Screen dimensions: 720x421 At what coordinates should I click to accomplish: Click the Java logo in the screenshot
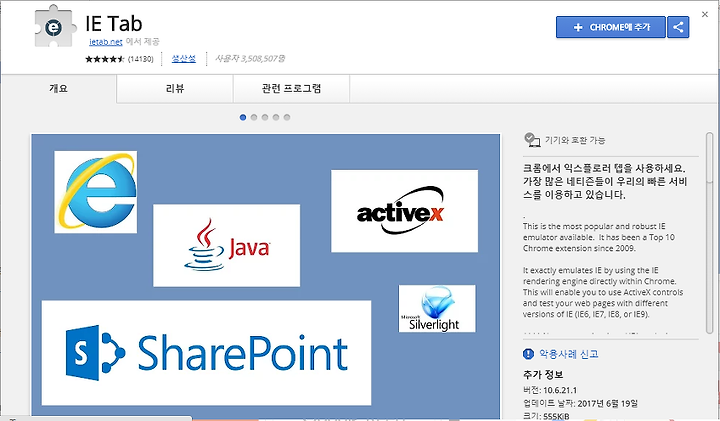pyautogui.click(x=226, y=246)
